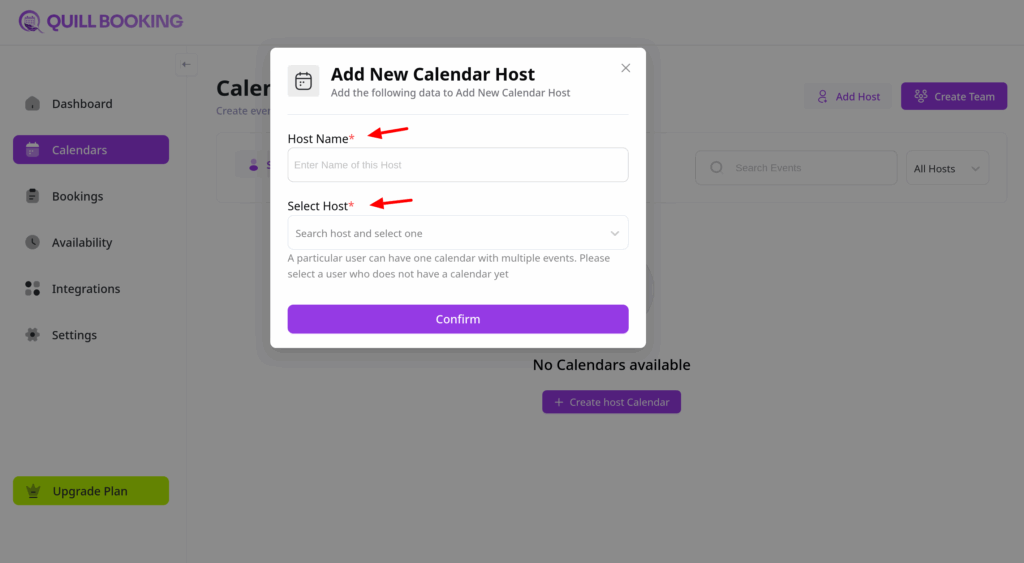Expand the All Hosts filter dropdown

[x=947, y=169]
